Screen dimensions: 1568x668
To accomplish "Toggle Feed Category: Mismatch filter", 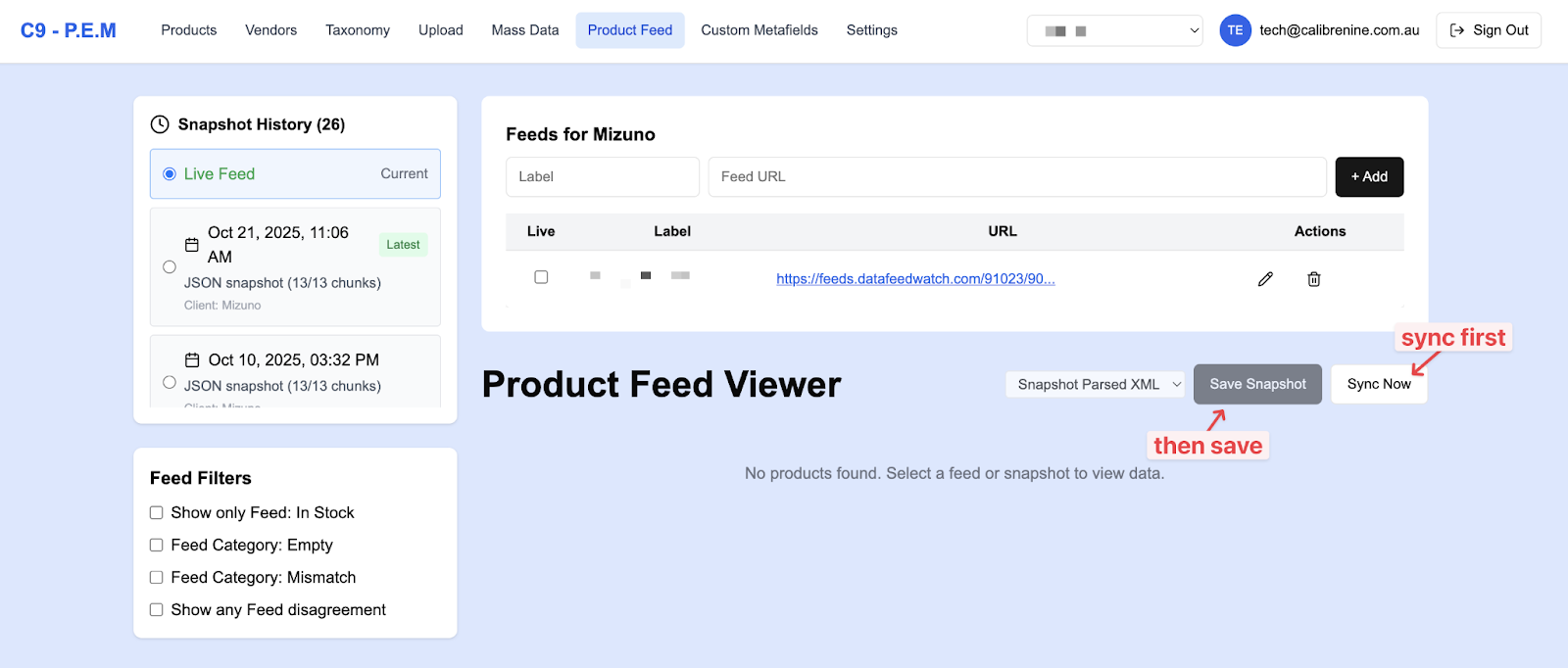I will (x=156, y=577).
